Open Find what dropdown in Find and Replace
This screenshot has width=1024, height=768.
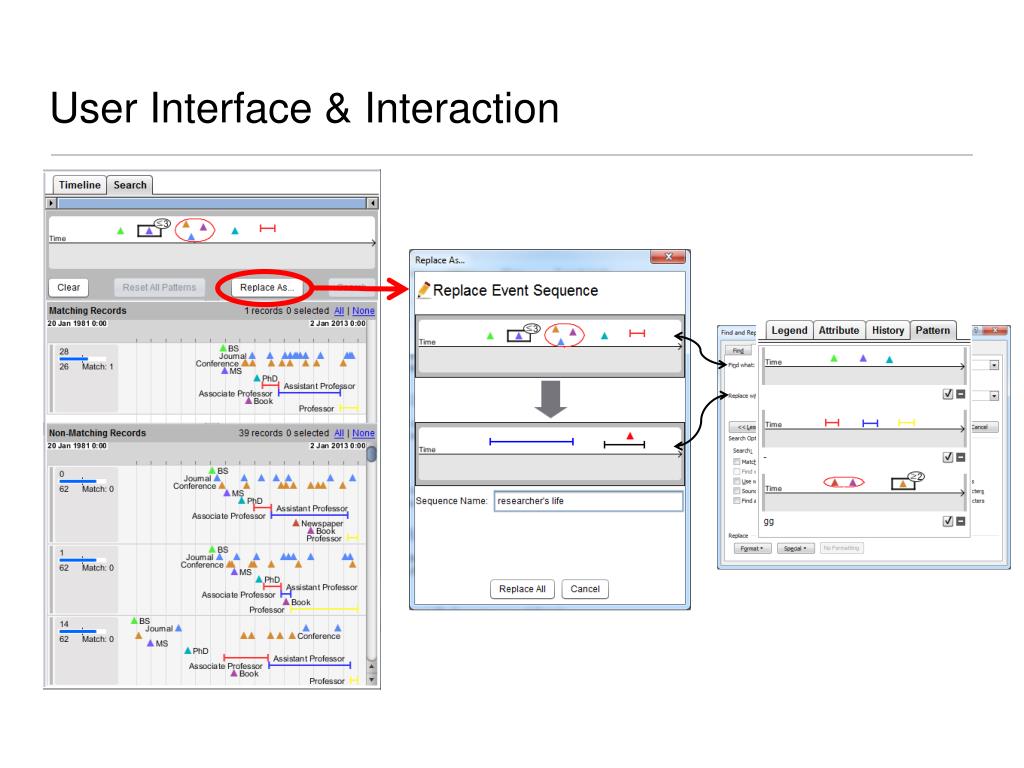tap(994, 365)
